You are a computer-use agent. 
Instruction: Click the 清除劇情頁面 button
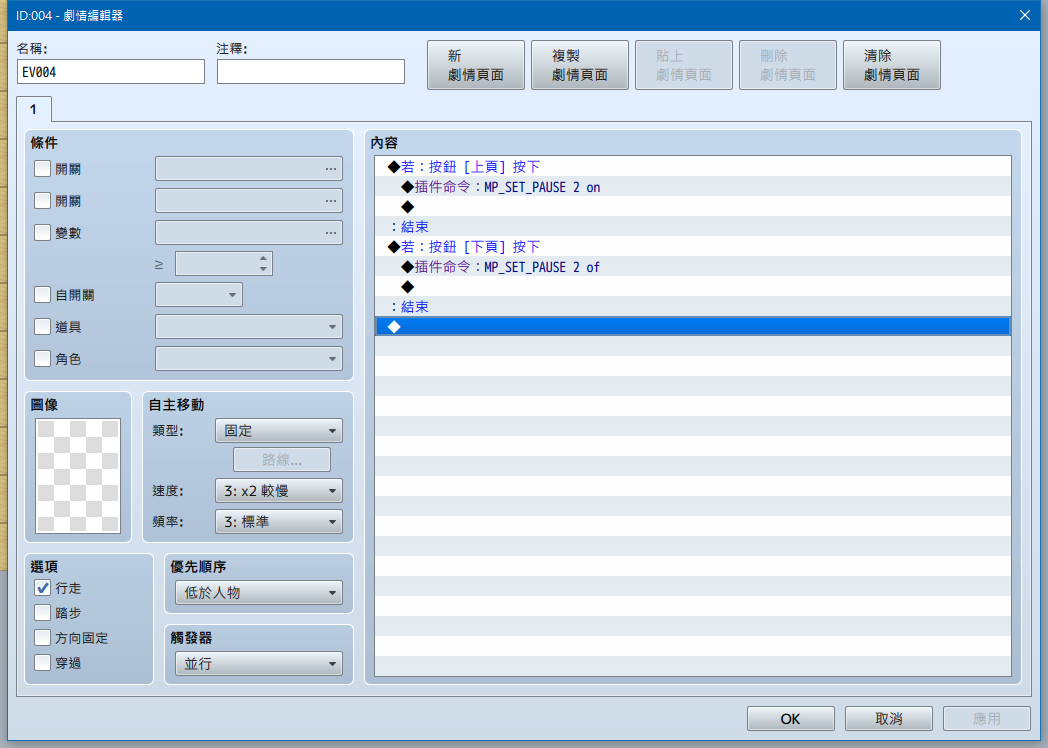[892, 65]
